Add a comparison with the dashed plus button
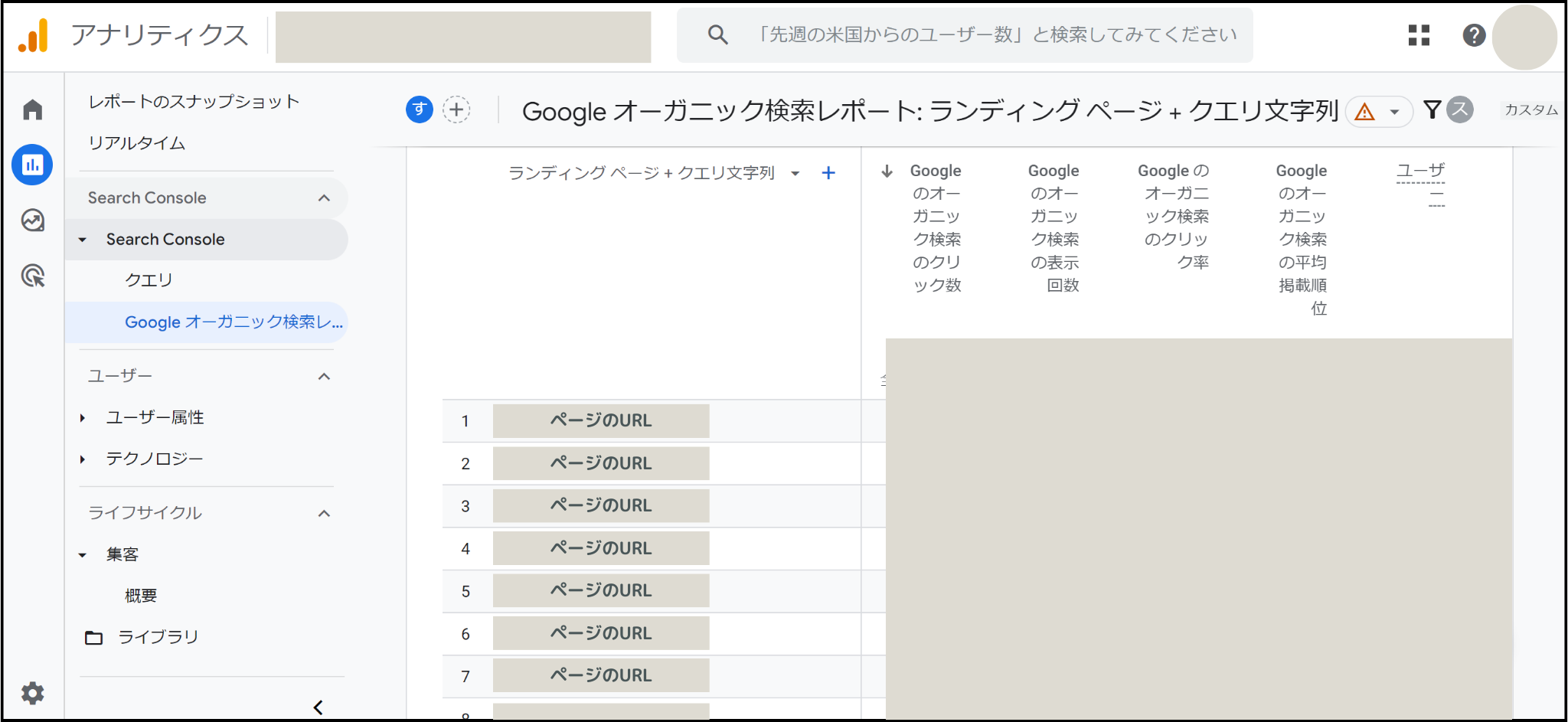The width and height of the screenshot is (1568, 722). (x=456, y=109)
